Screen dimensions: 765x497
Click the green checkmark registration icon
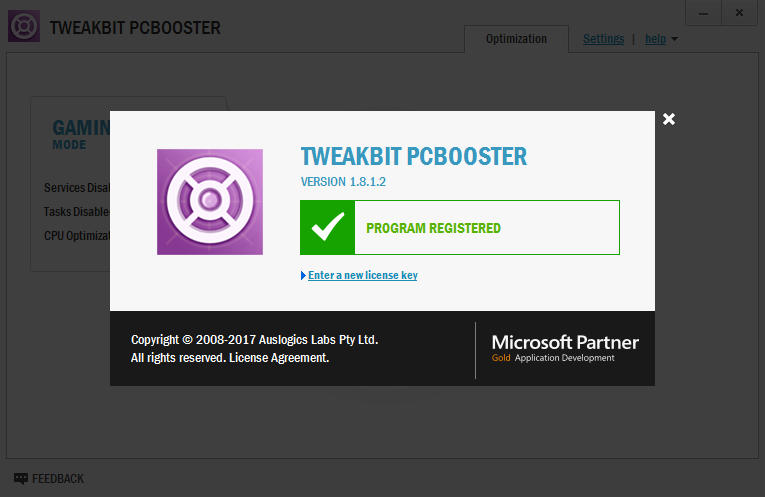(326, 228)
